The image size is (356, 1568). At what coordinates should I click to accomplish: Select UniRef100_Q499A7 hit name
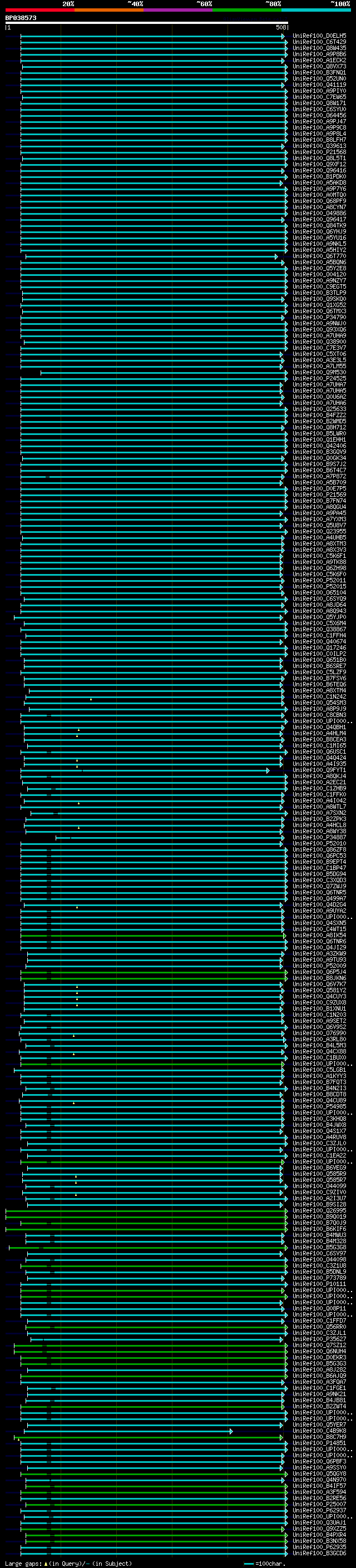tap(319, 898)
